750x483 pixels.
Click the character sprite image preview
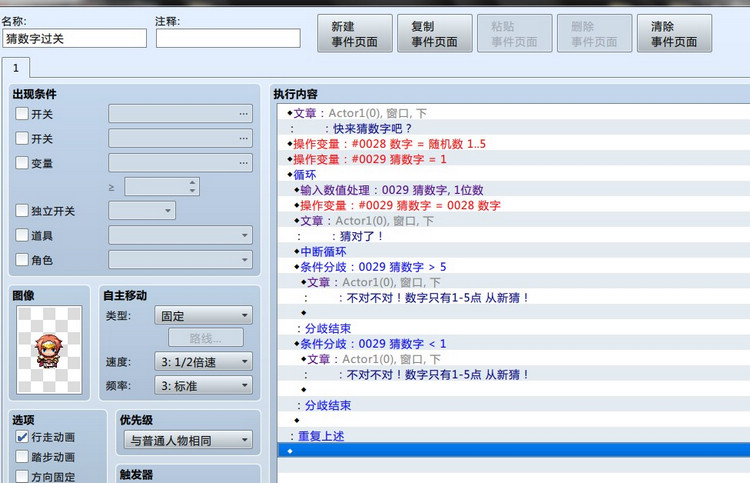coord(49,350)
